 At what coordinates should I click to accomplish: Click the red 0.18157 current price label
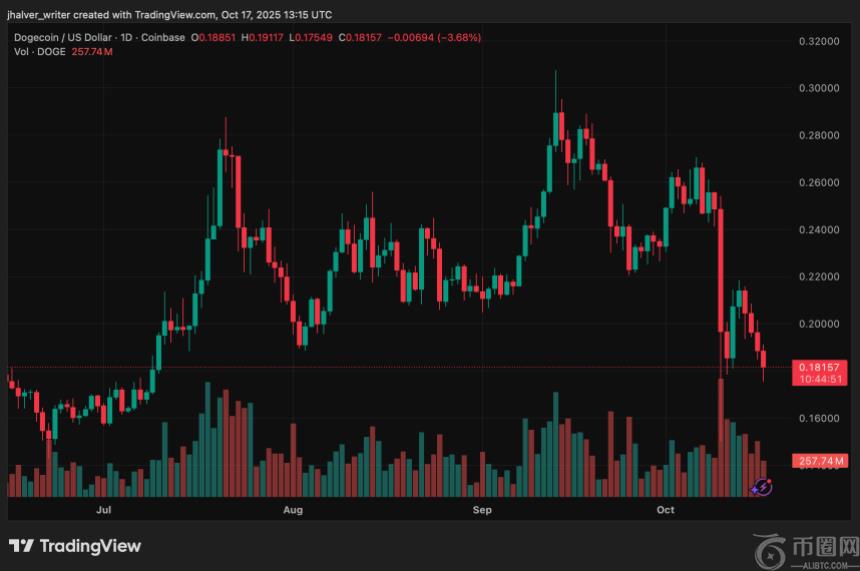(x=819, y=367)
